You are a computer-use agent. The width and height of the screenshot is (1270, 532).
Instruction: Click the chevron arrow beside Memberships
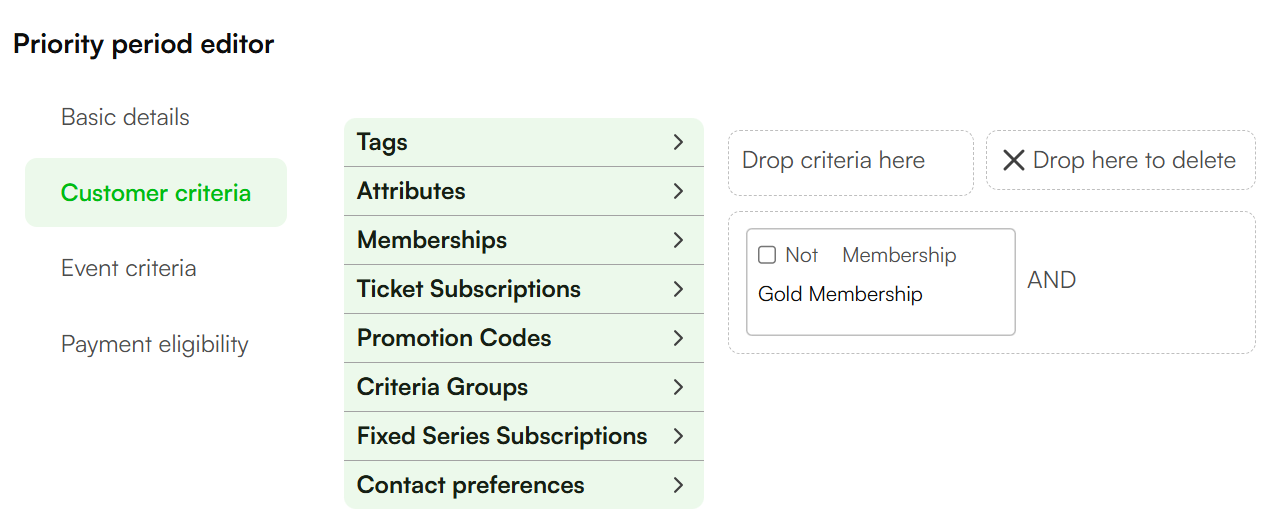click(678, 240)
